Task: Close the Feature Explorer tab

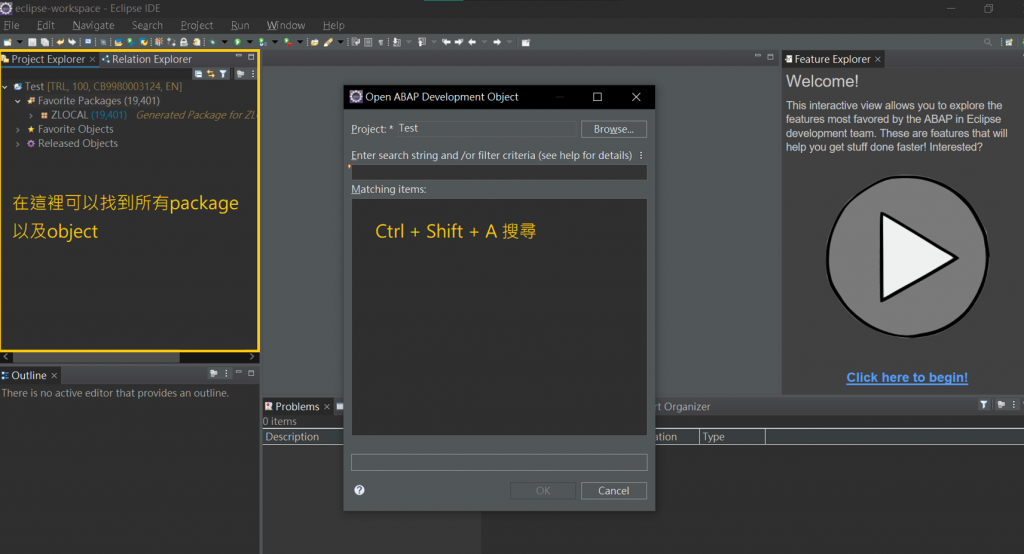Action: 878,59
